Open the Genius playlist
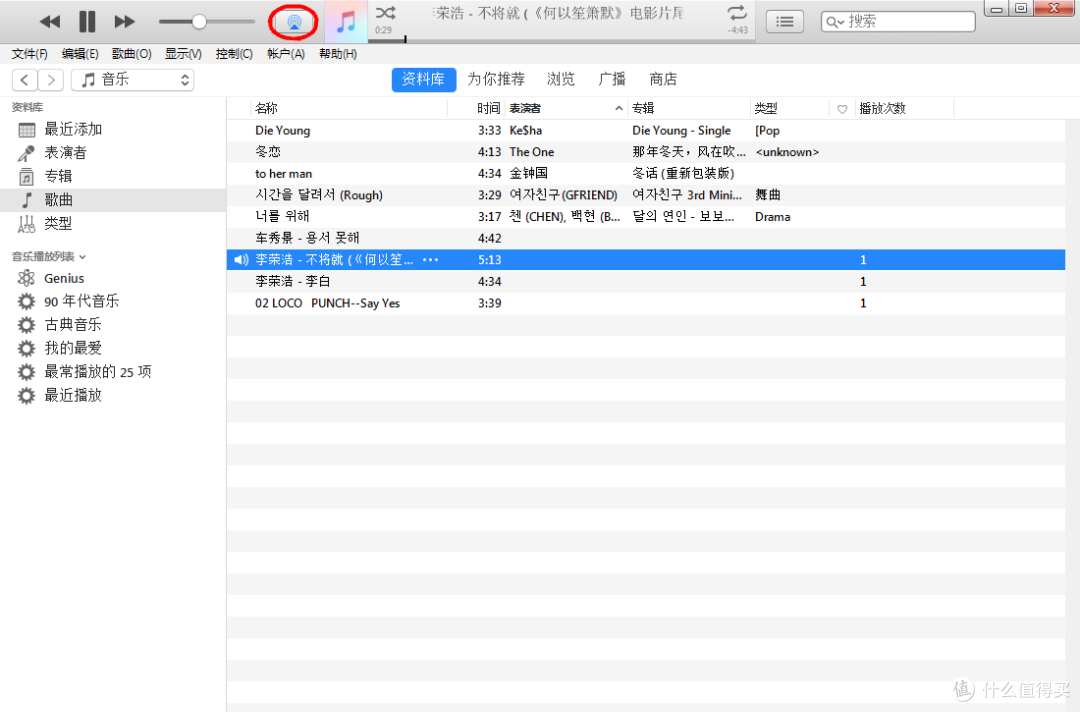1080x712 pixels. (113, 278)
